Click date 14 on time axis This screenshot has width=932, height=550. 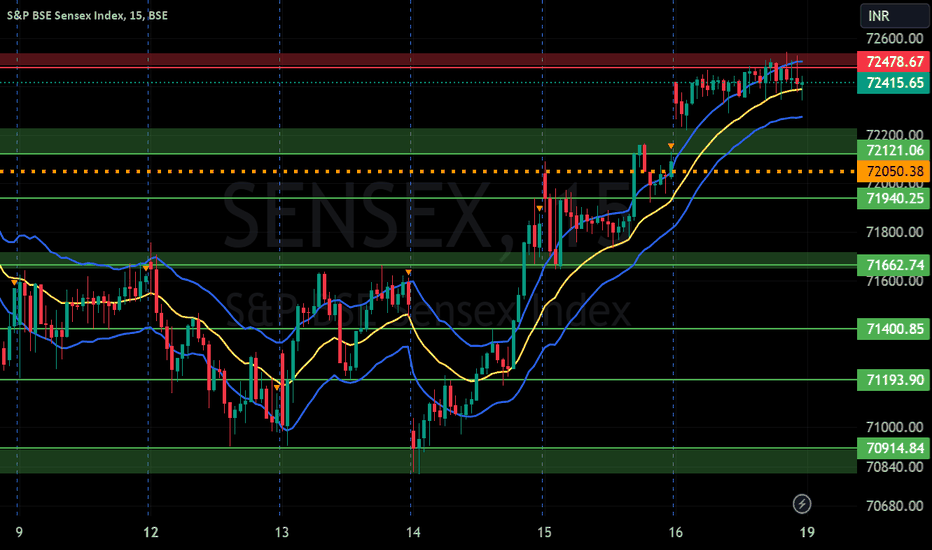413,532
